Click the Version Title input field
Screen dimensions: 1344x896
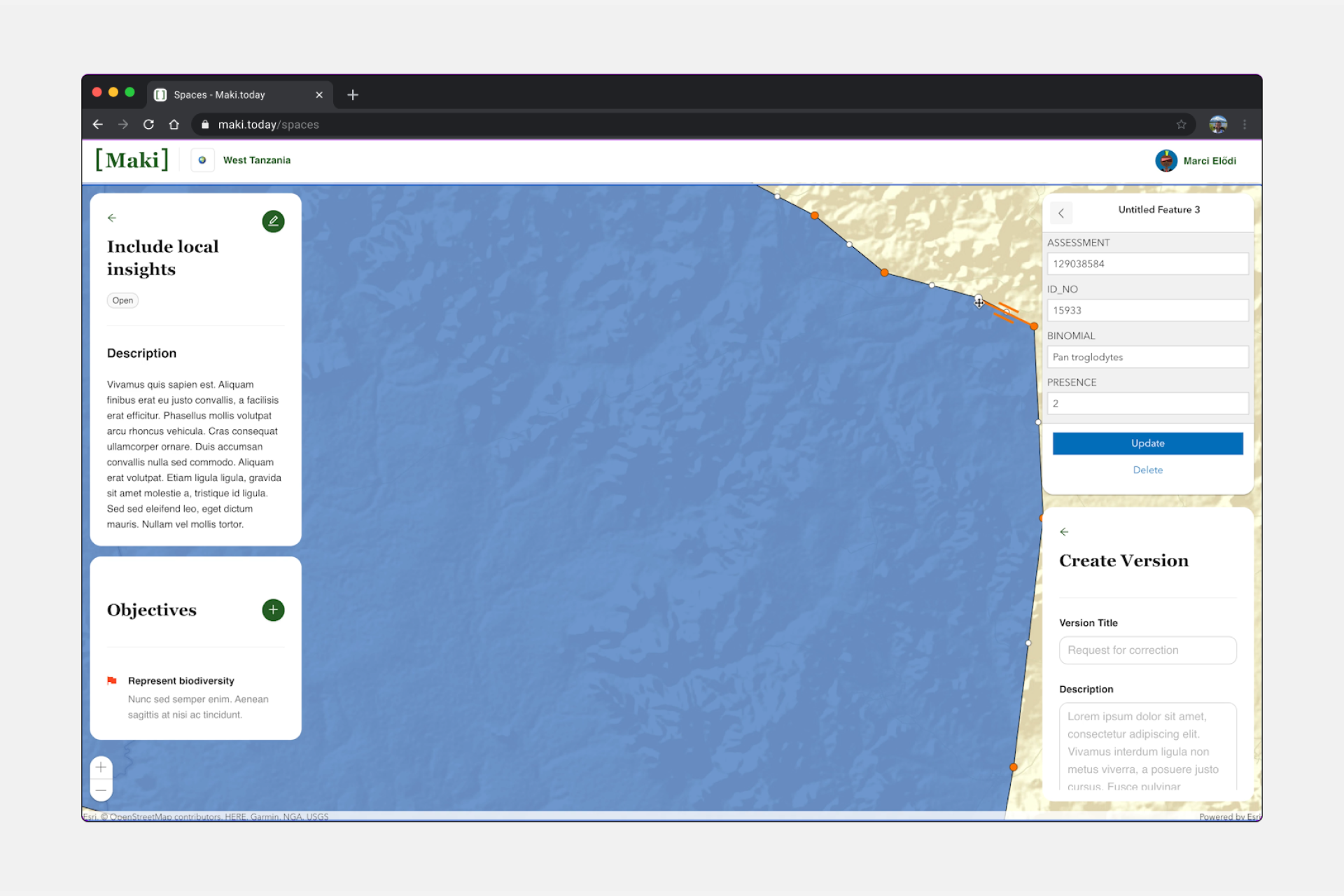(1147, 650)
